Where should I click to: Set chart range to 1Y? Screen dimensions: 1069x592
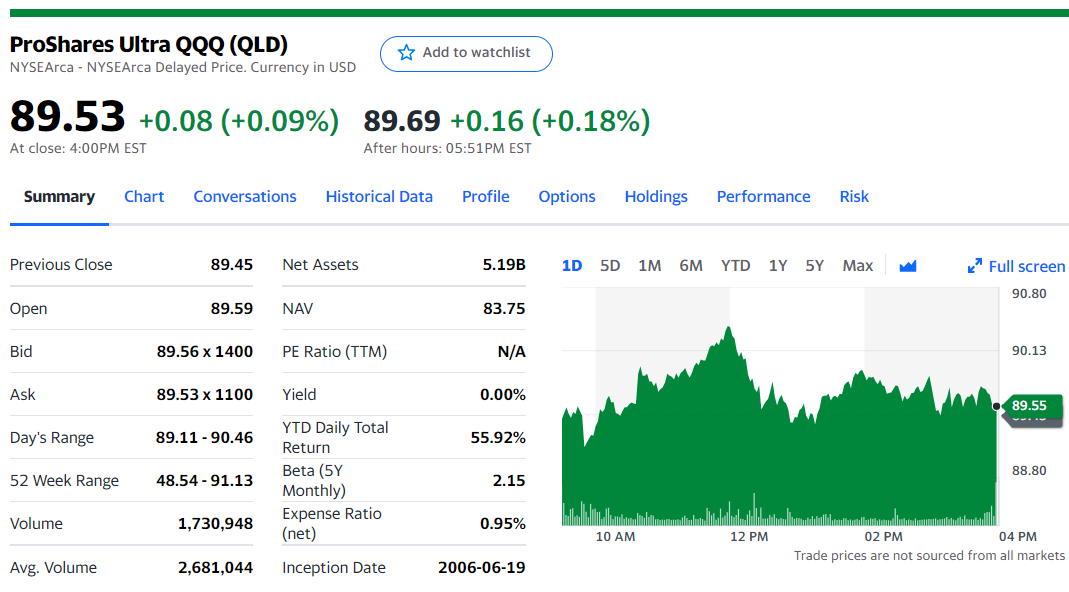tap(777, 266)
